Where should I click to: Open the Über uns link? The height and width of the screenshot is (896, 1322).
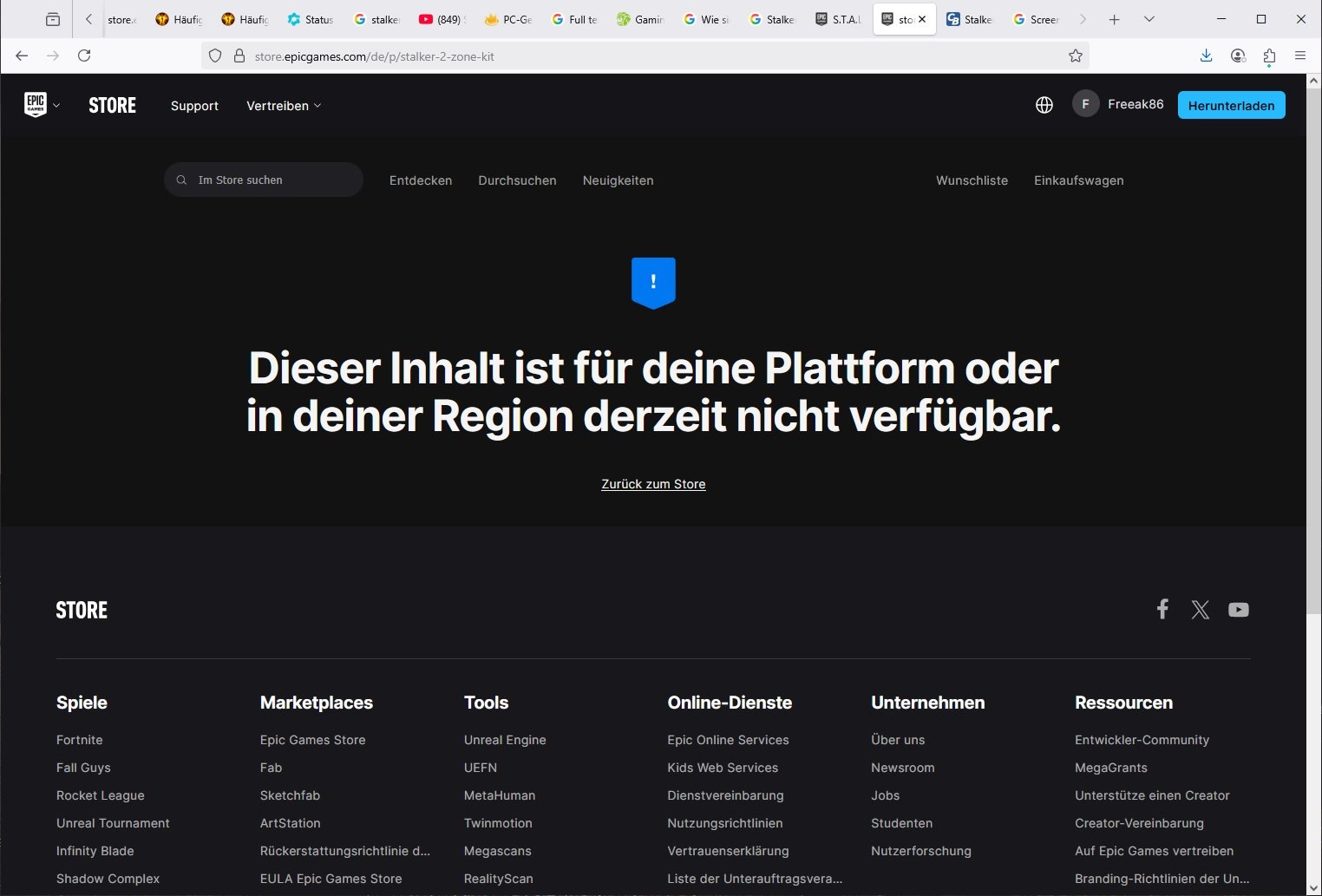tap(898, 740)
